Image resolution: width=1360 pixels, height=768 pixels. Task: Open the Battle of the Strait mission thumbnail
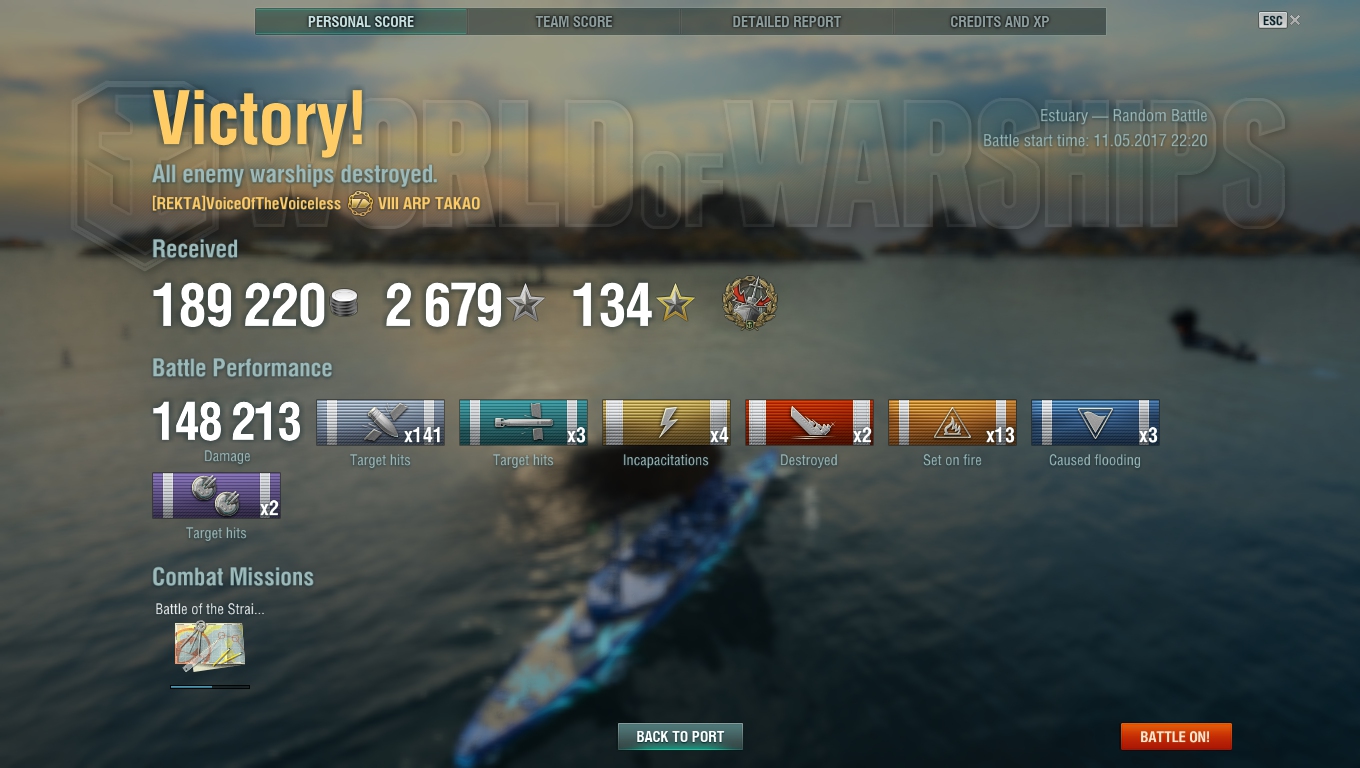(210, 647)
